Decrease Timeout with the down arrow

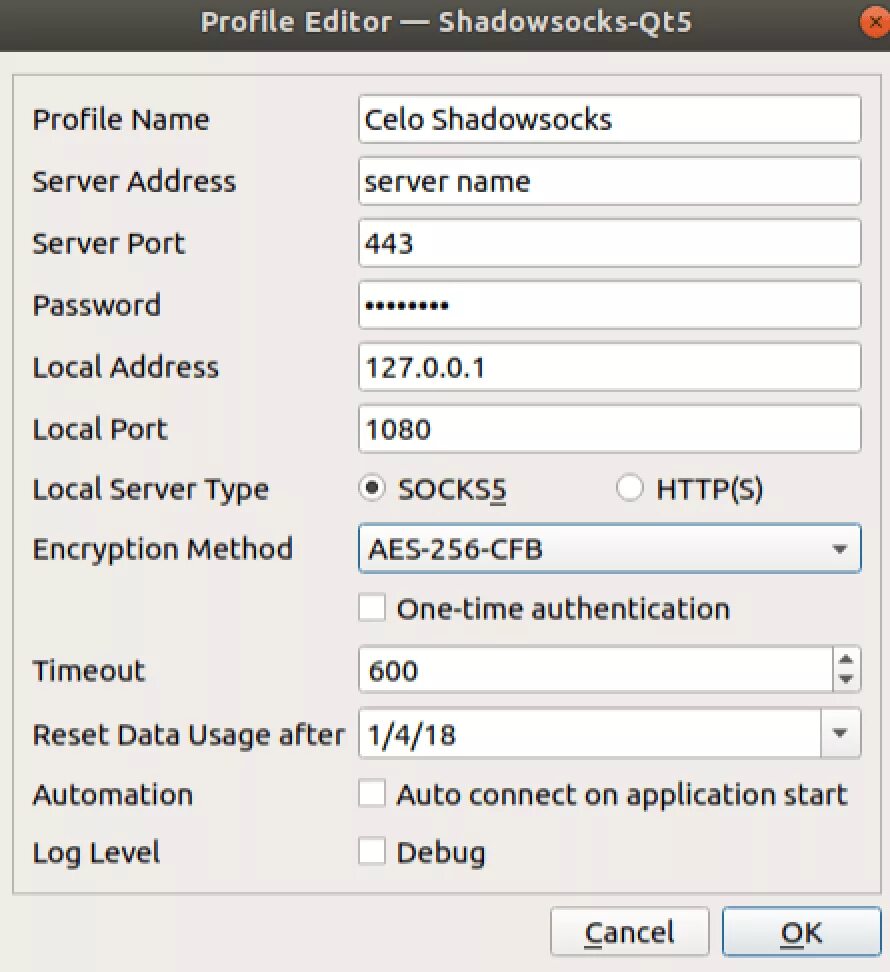846,681
